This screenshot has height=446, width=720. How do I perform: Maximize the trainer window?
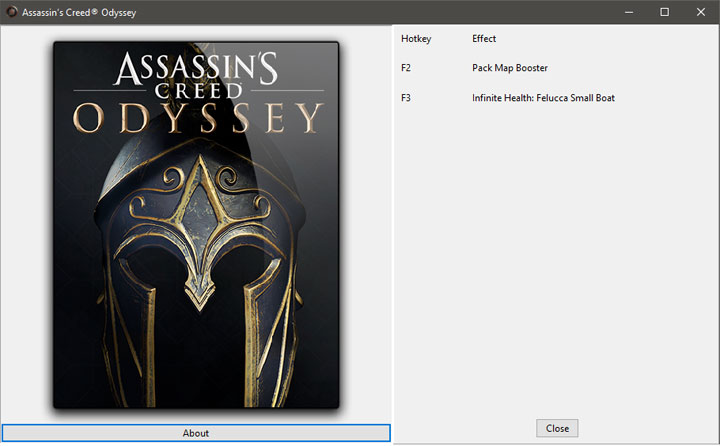point(664,12)
